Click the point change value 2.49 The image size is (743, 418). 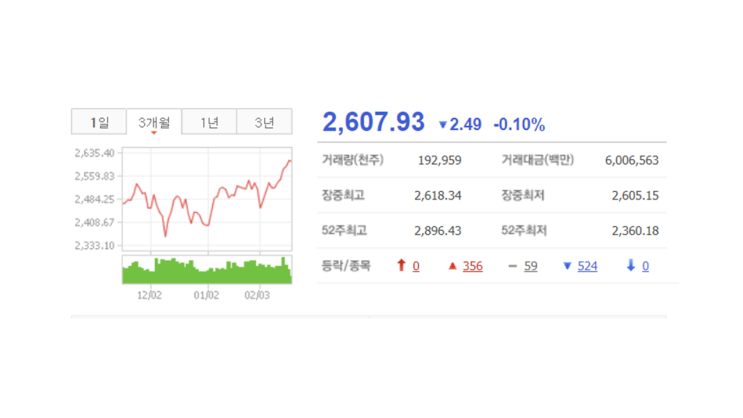click(465, 125)
